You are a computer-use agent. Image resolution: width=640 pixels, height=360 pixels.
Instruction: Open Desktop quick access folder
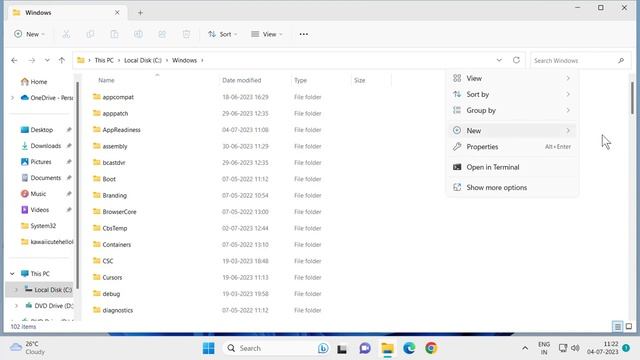(x=36, y=130)
